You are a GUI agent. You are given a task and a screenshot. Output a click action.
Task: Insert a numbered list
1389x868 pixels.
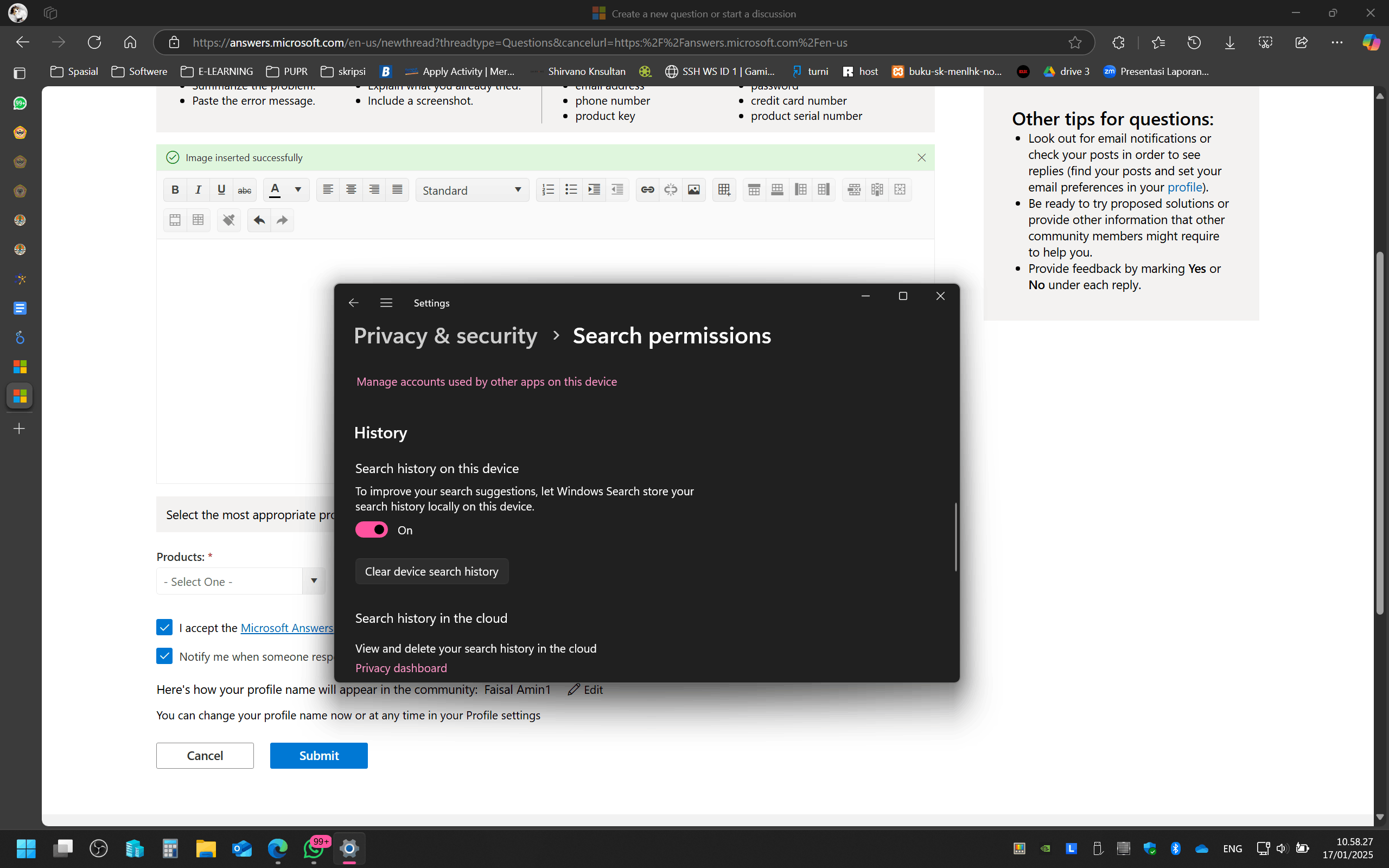pyautogui.click(x=548, y=189)
